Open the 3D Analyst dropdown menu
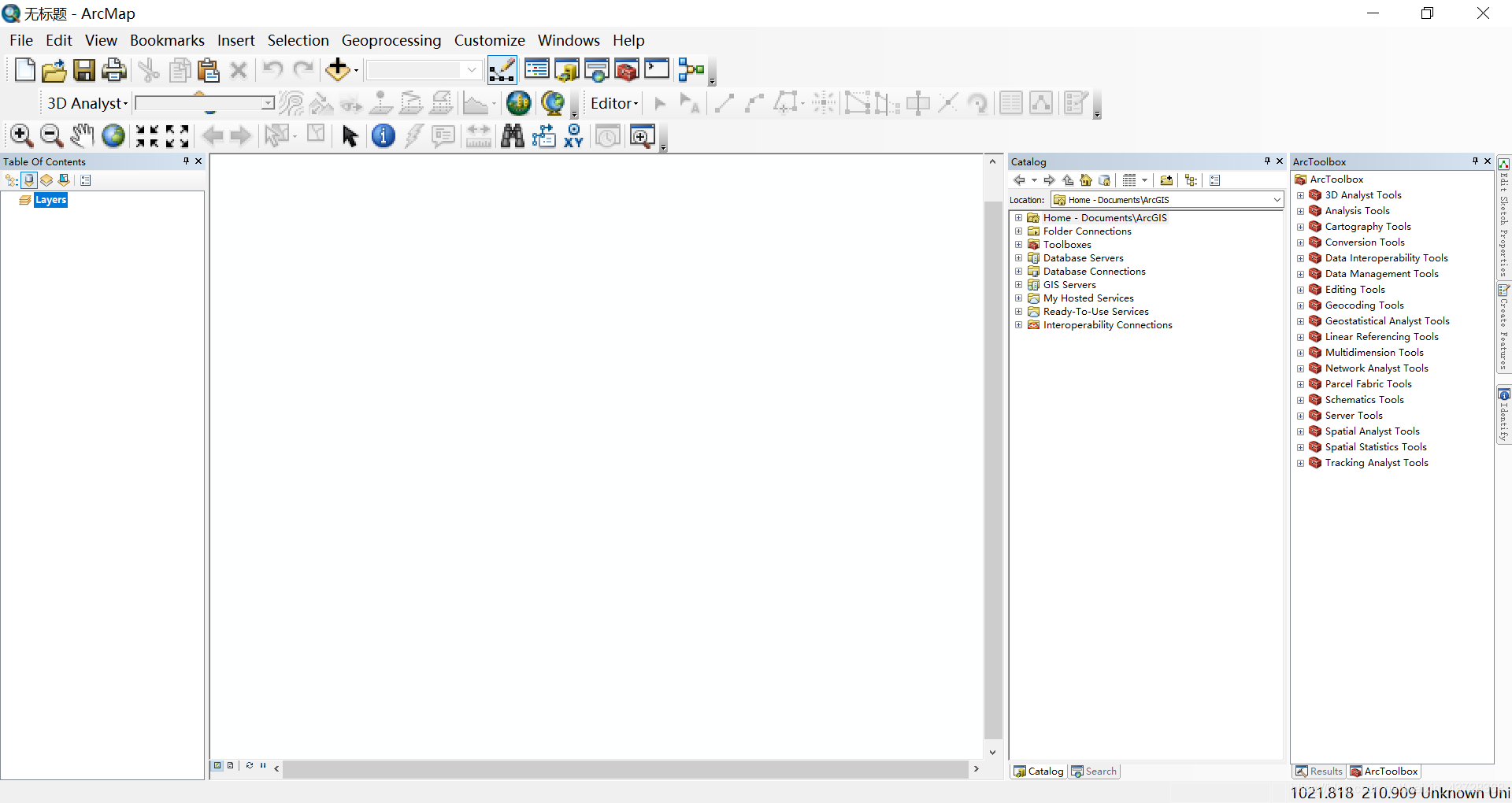The height and width of the screenshot is (803, 1512). [x=87, y=103]
